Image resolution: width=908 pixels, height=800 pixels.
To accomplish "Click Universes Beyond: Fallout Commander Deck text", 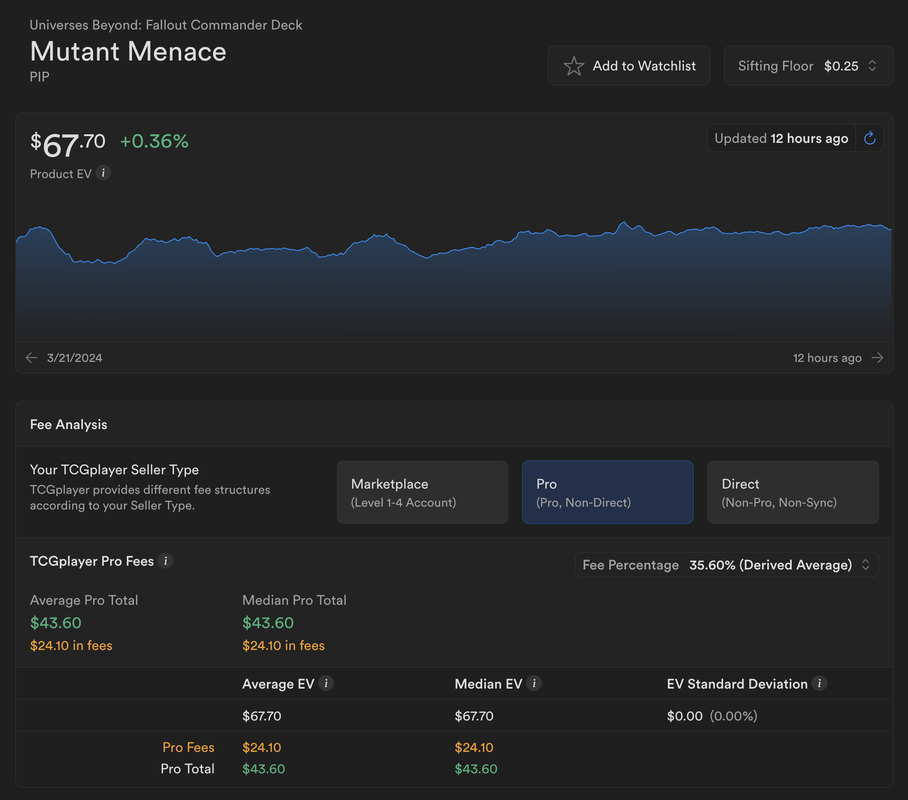I will 166,25.
